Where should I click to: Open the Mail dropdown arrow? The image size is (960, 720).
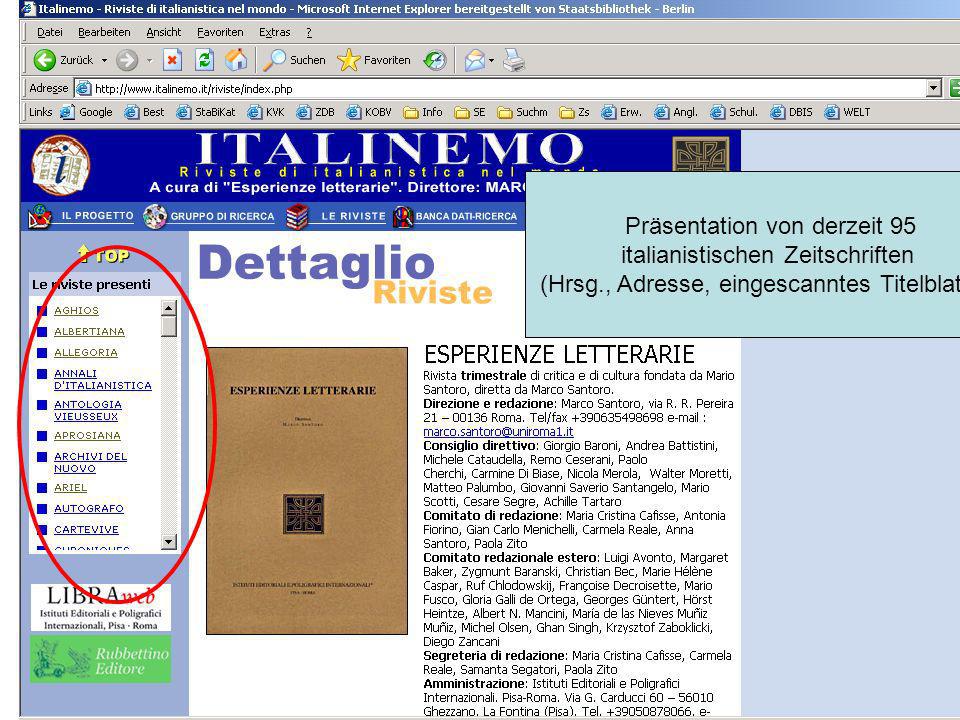pyautogui.click(x=491, y=60)
